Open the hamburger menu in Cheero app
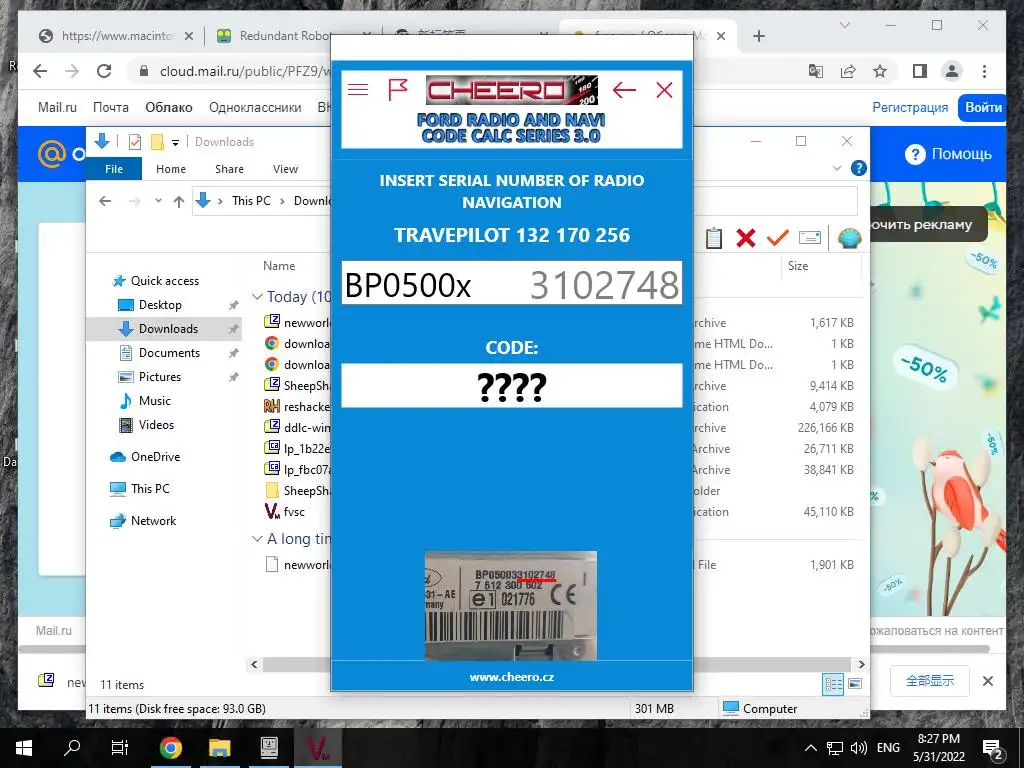1024x768 pixels. (x=358, y=89)
